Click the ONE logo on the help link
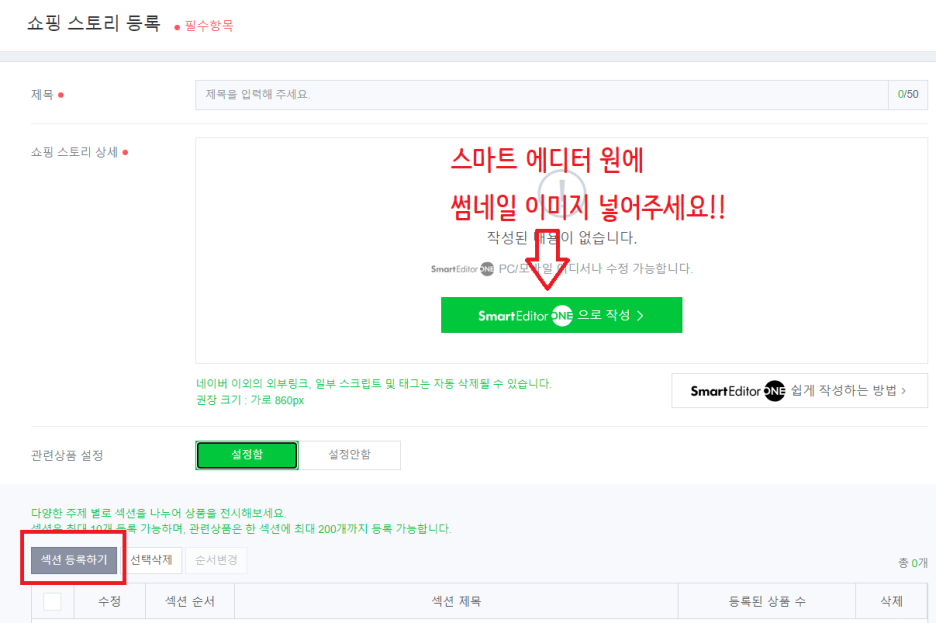 pos(774,391)
